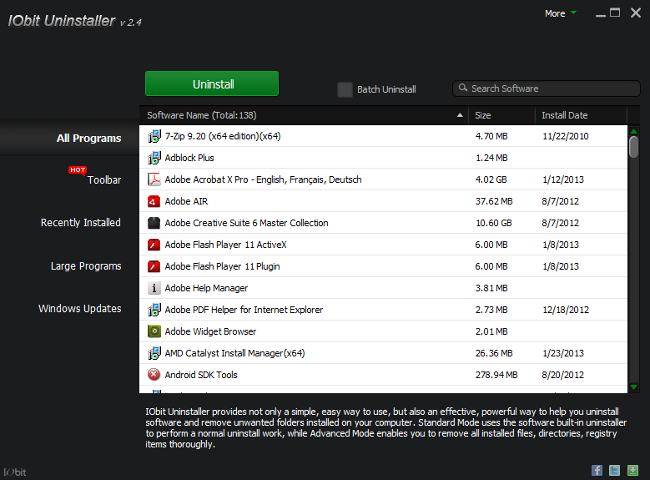
Task: Open the More dropdown menu
Action: point(560,14)
